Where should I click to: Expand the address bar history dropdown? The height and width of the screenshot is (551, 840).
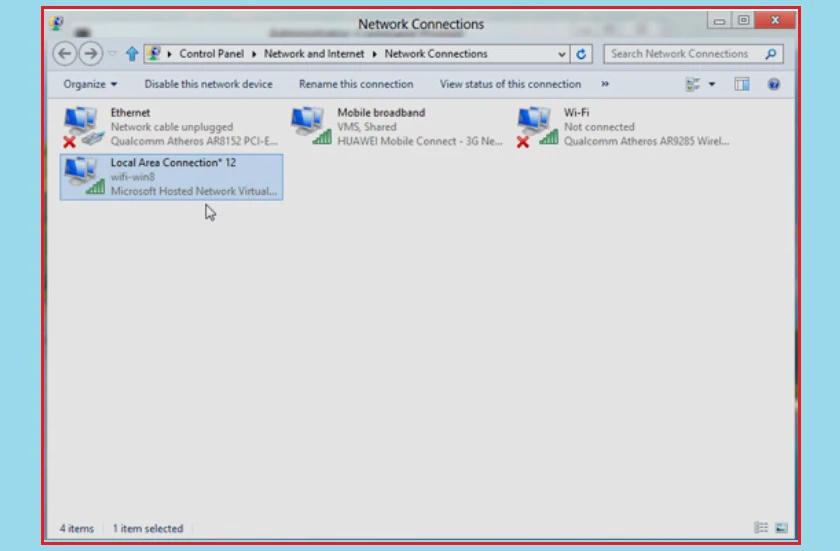561,54
